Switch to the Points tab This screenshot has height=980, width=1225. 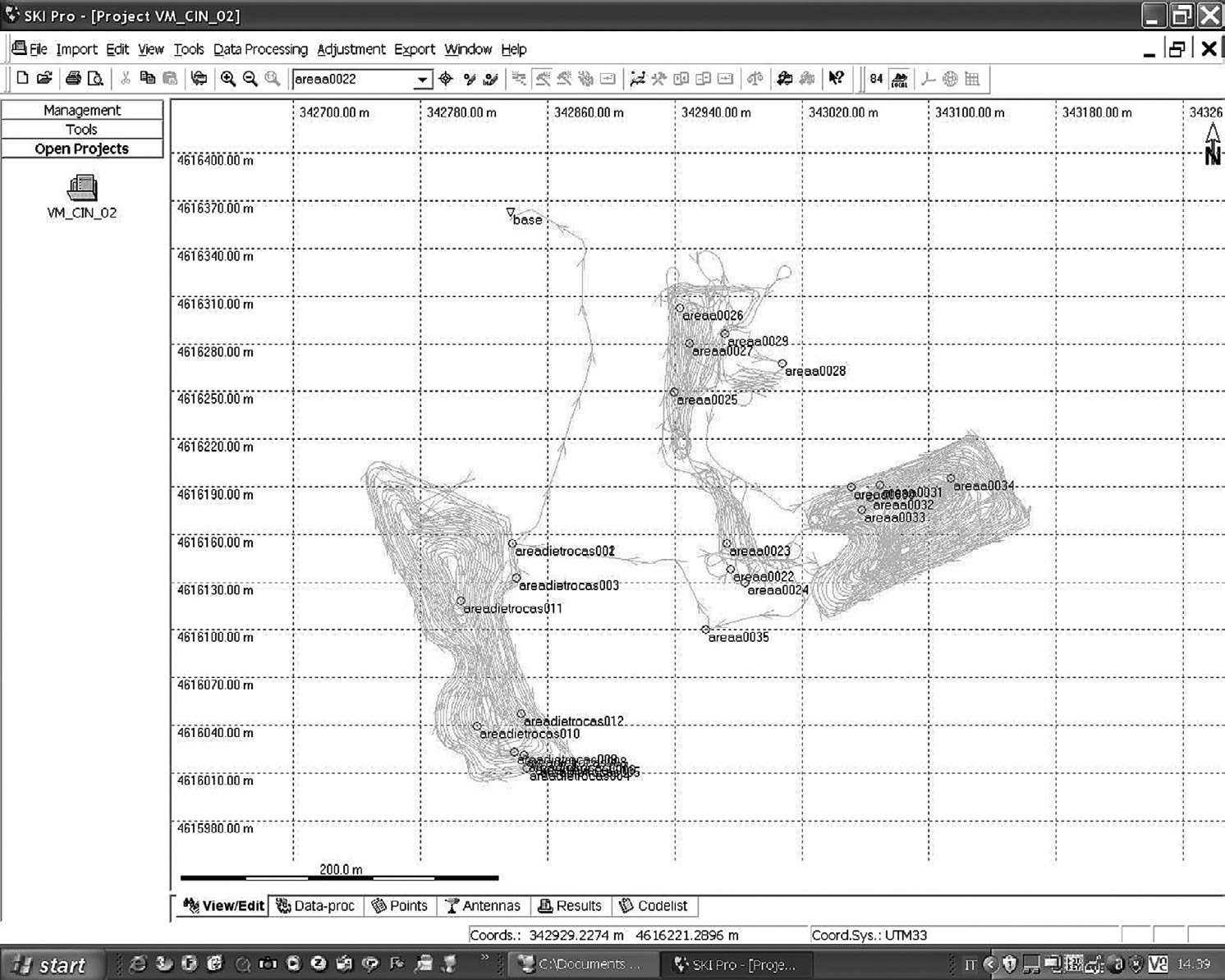tap(400, 905)
